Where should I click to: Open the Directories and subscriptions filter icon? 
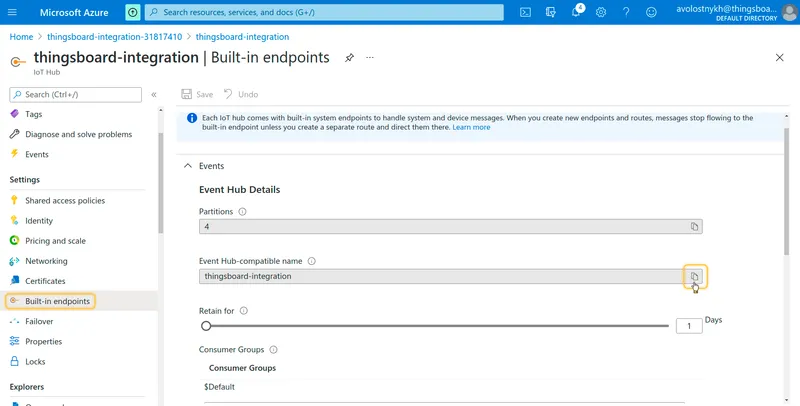pos(551,13)
